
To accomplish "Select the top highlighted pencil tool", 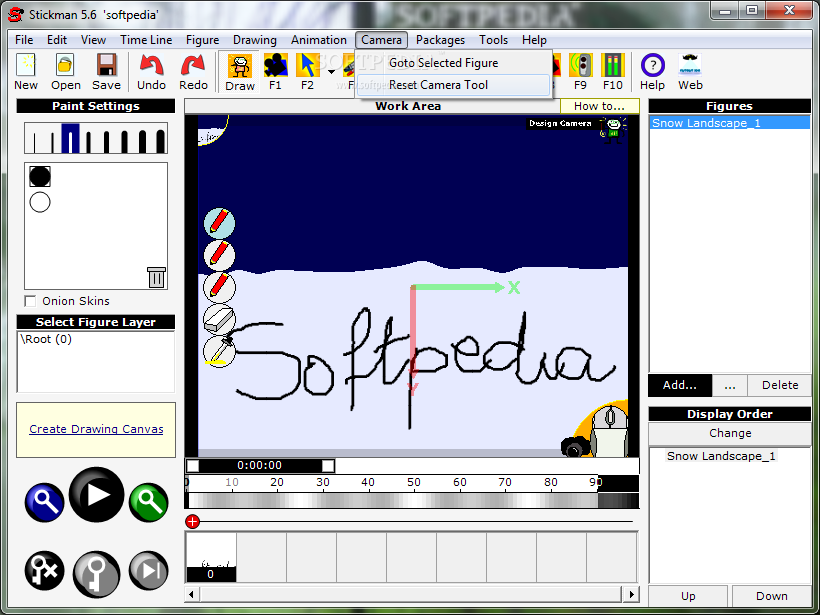I will click(x=219, y=223).
